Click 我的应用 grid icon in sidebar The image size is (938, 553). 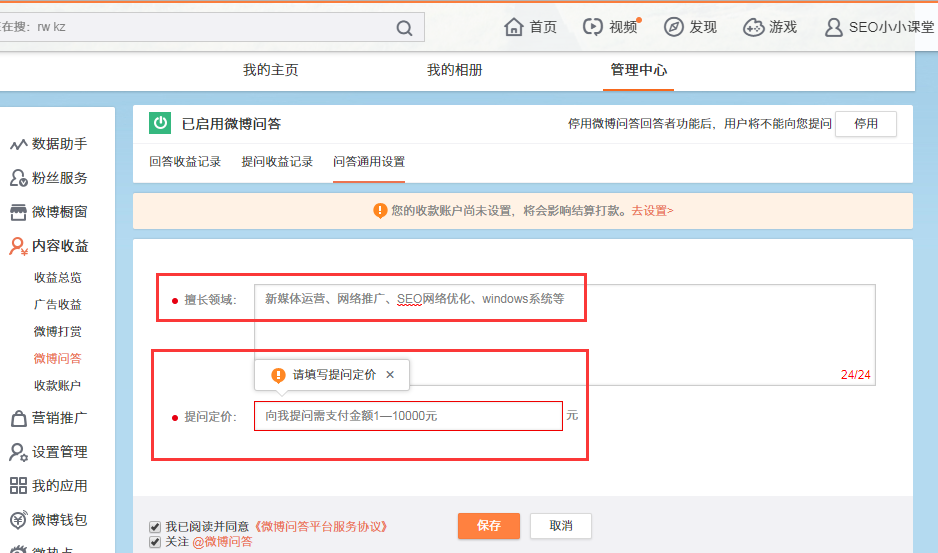click(x=19, y=485)
